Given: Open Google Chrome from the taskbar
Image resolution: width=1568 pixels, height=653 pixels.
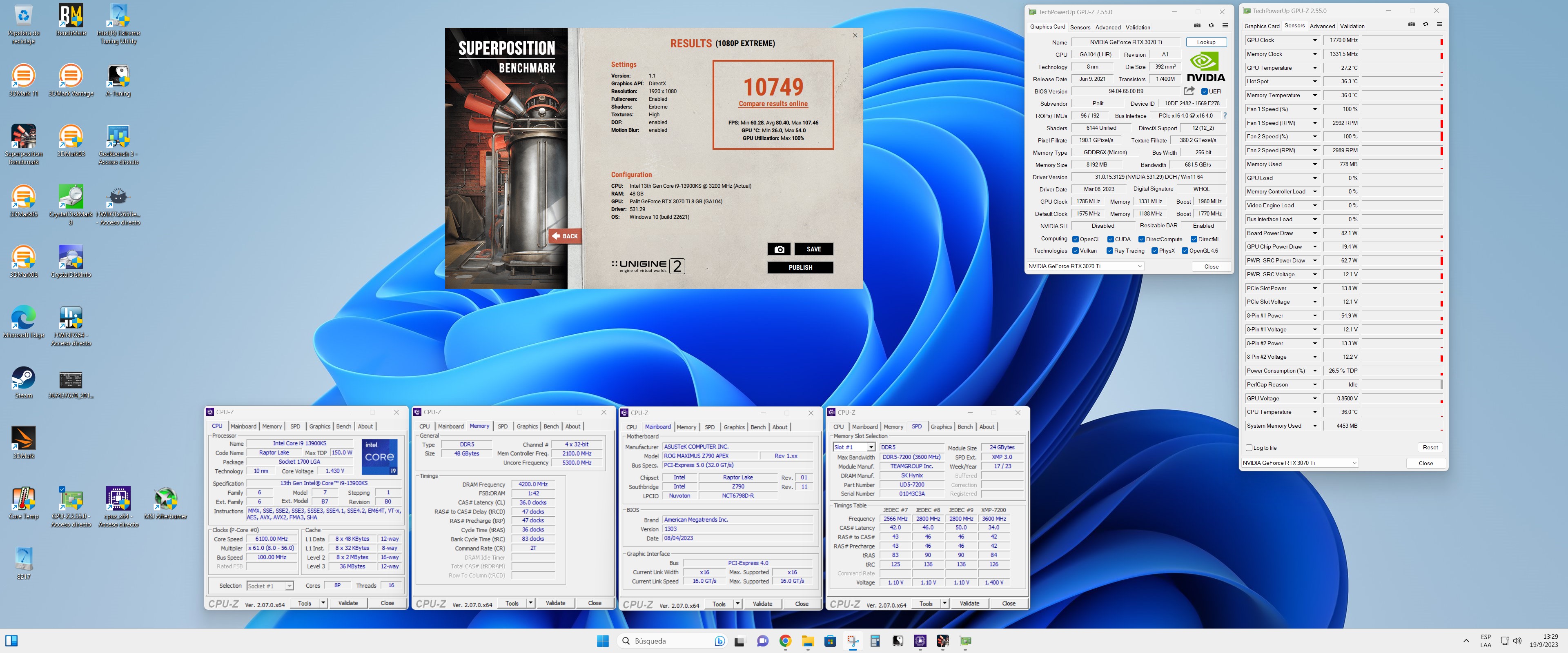Looking at the screenshot, I should pos(784,640).
